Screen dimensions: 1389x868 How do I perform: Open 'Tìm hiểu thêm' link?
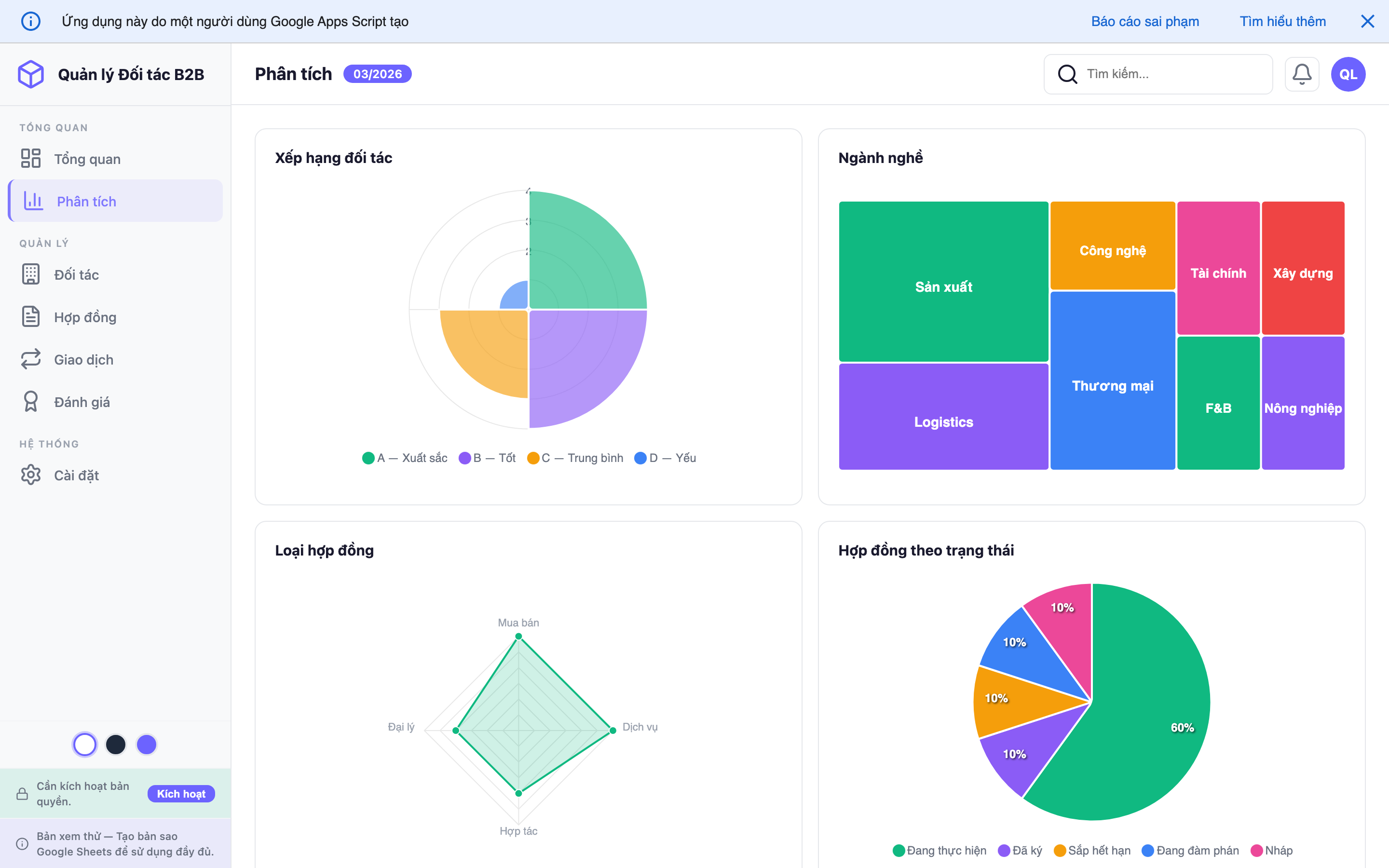point(1282,21)
